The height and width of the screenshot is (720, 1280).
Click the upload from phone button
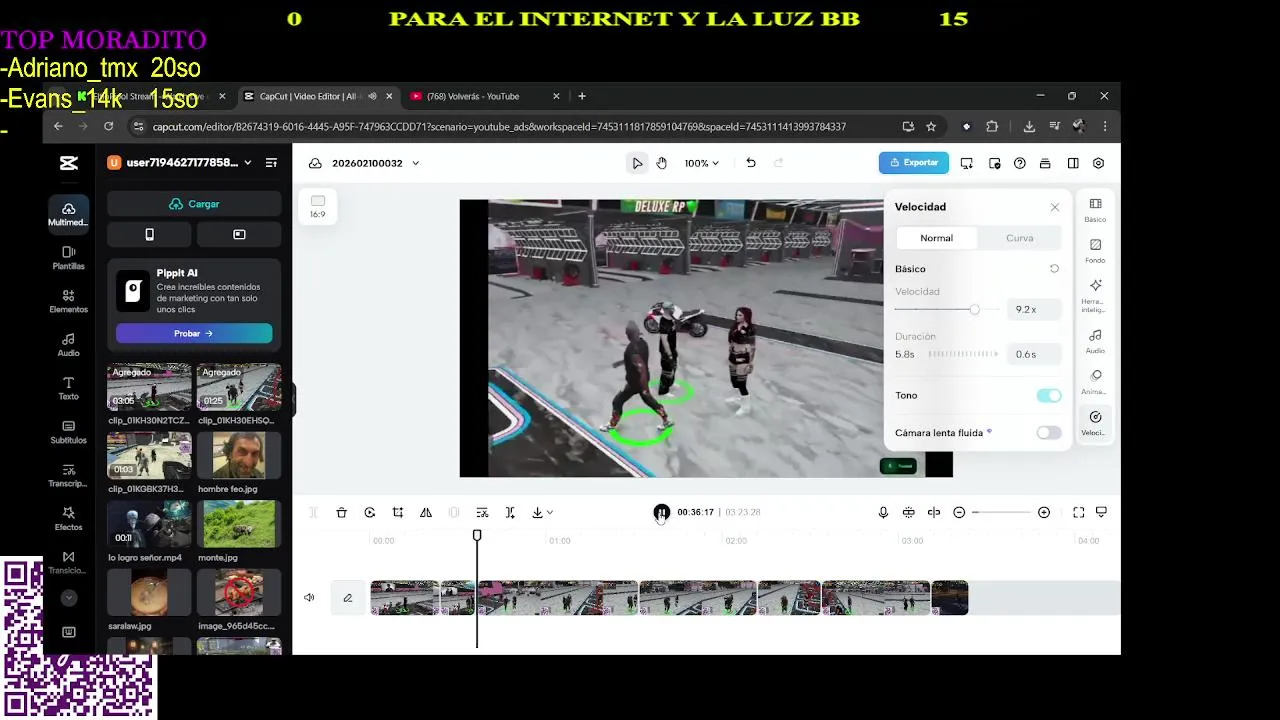pos(149,235)
